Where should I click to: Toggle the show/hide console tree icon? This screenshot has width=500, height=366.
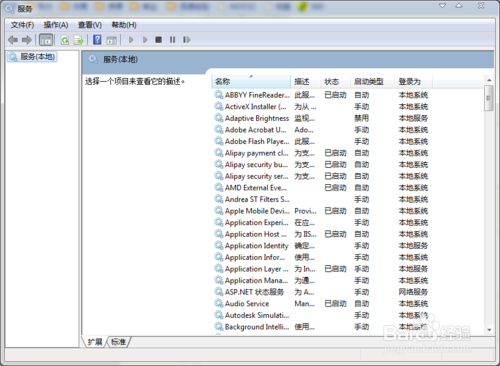46,40
